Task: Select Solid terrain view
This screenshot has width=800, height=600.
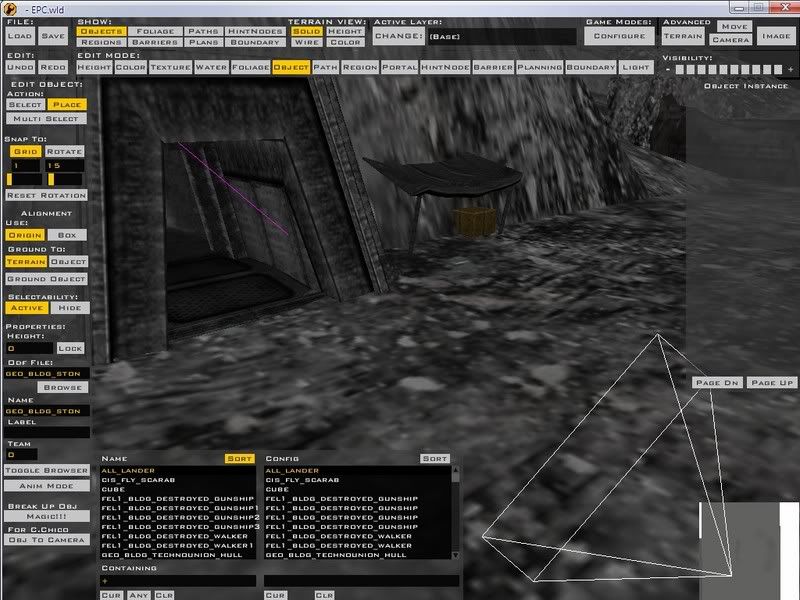Action: [x=307, y=31]
